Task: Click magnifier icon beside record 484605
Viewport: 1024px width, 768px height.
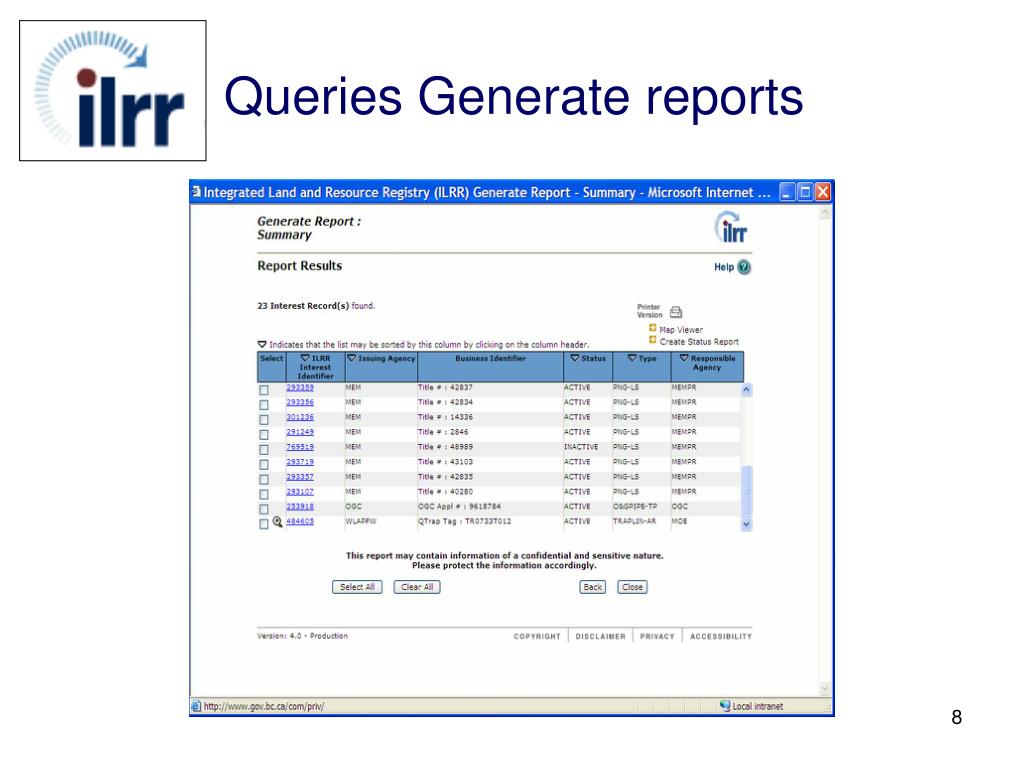Action: [x=278, y=522]
